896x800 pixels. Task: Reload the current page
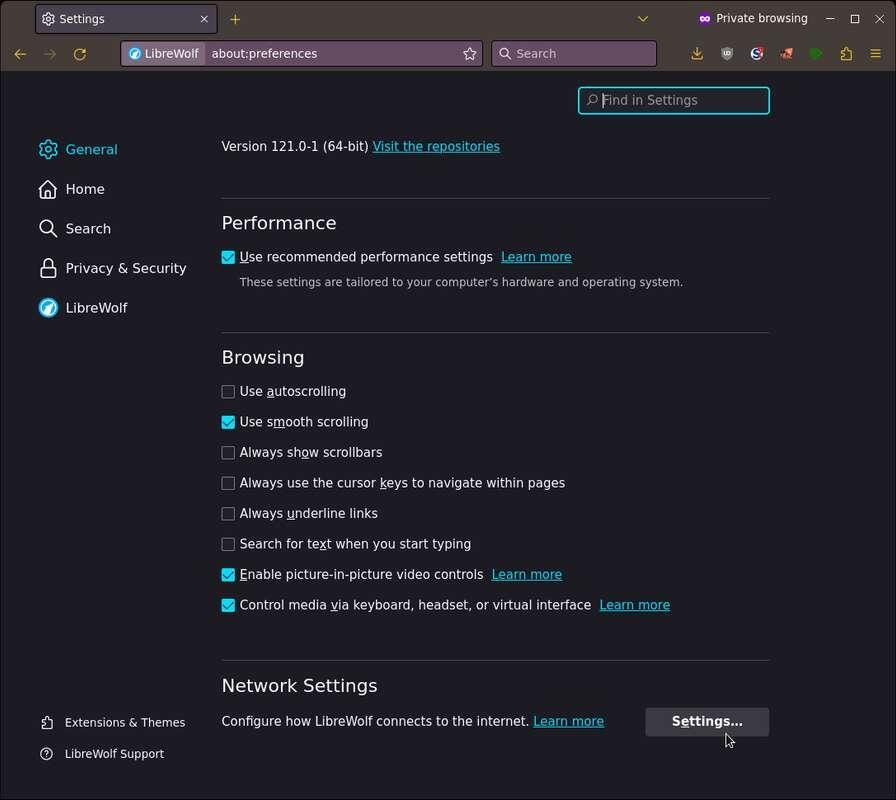80,54
